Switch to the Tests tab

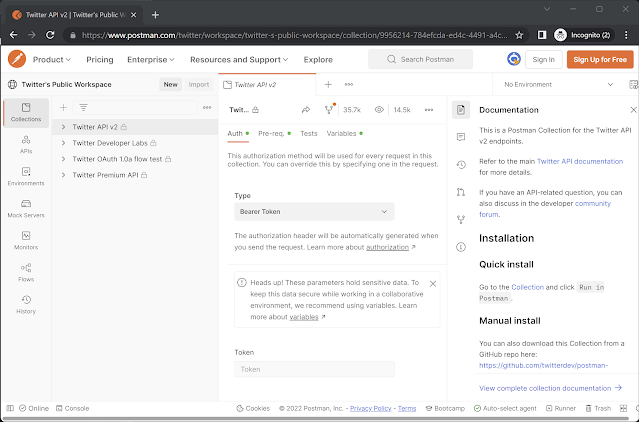[x=308, y=134]
